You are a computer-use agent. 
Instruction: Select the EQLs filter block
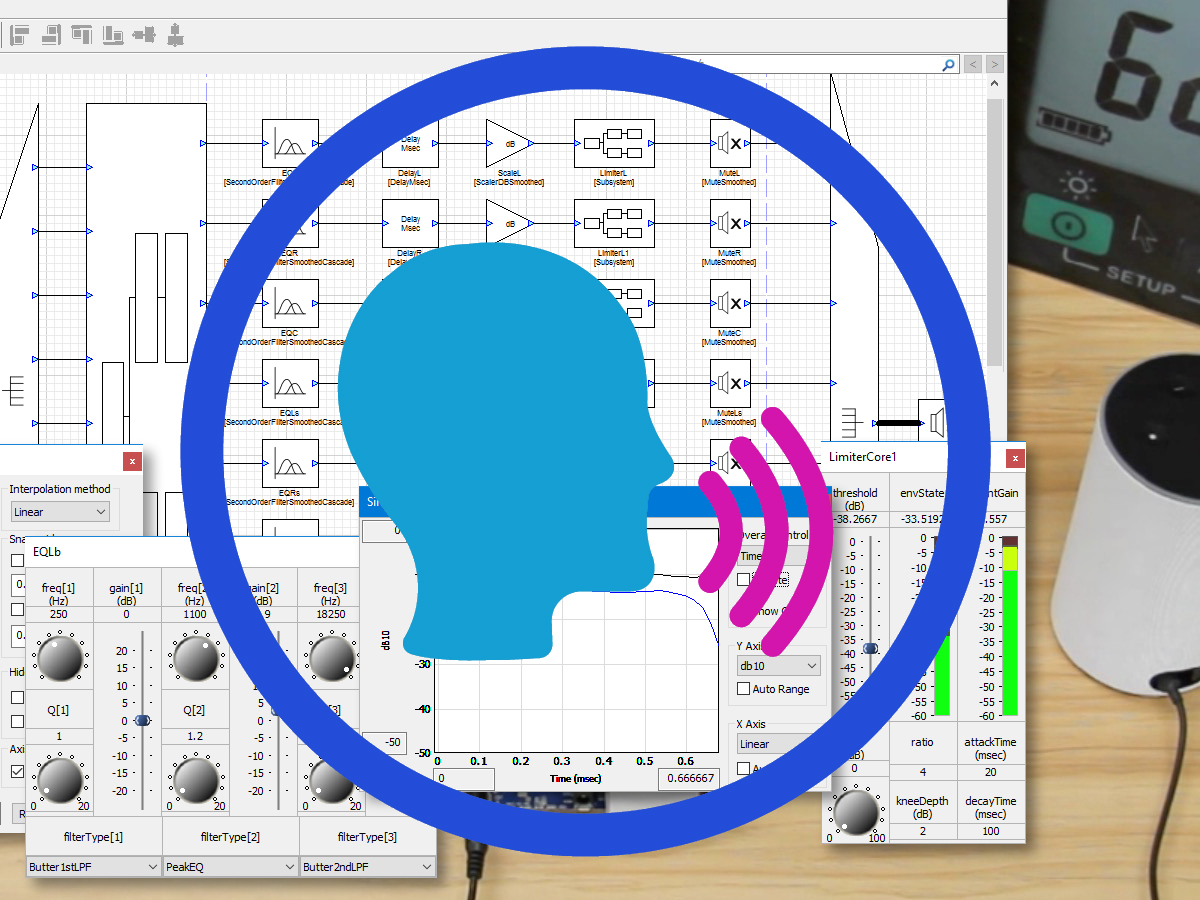pyautogui.click(x=290, y=383)
